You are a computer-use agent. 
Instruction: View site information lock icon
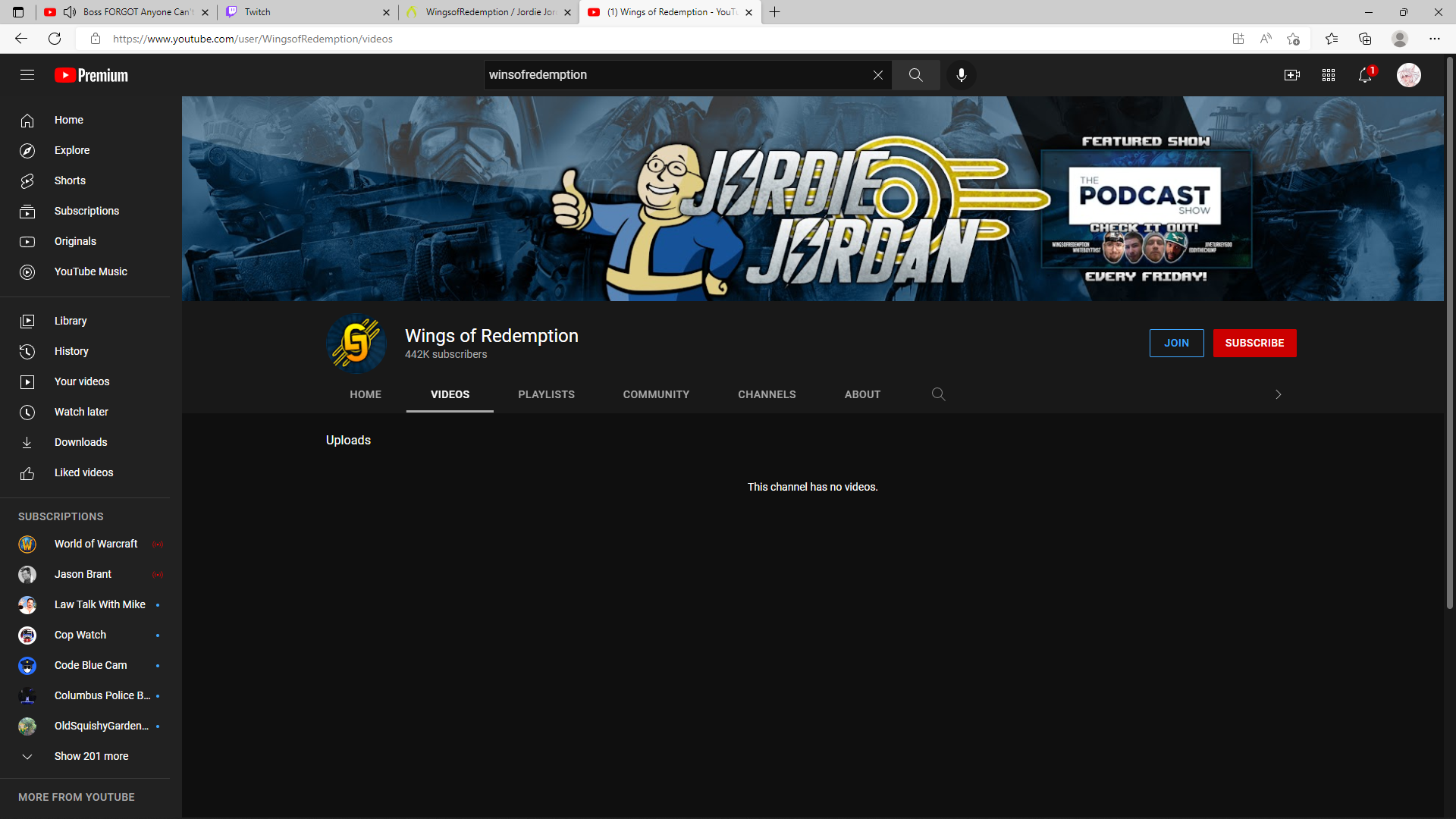point(96,39)
